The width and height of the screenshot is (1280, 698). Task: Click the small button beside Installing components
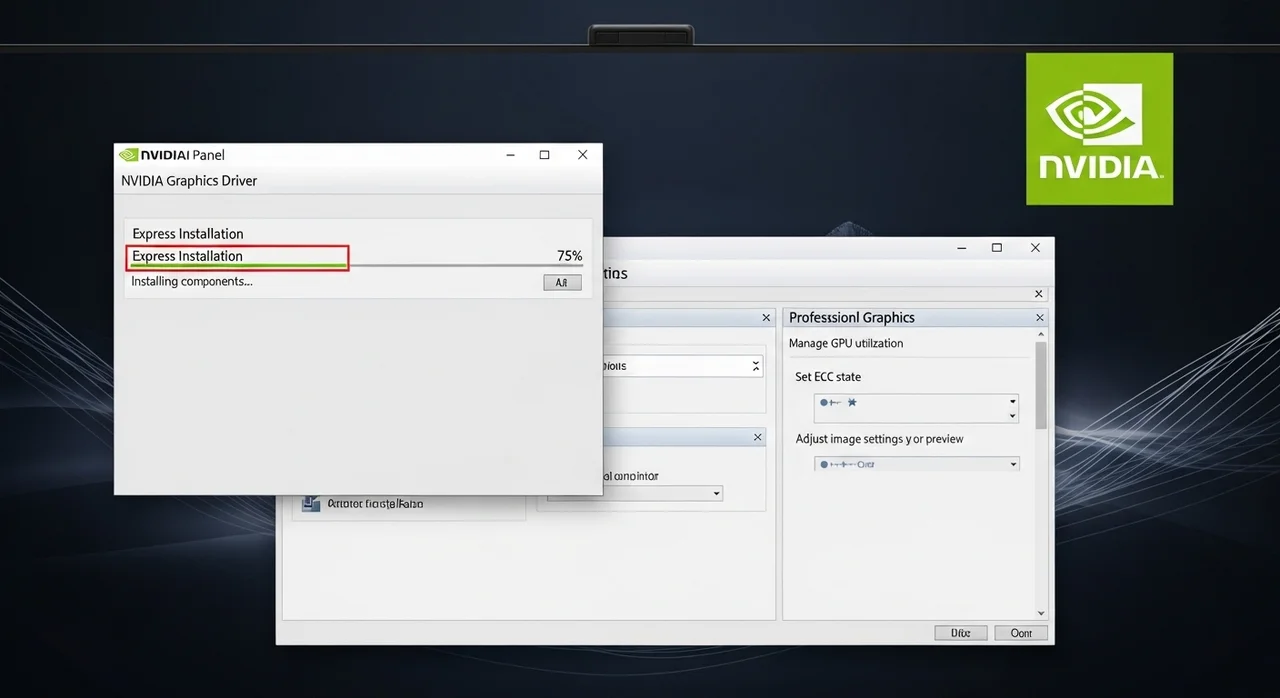561,283
